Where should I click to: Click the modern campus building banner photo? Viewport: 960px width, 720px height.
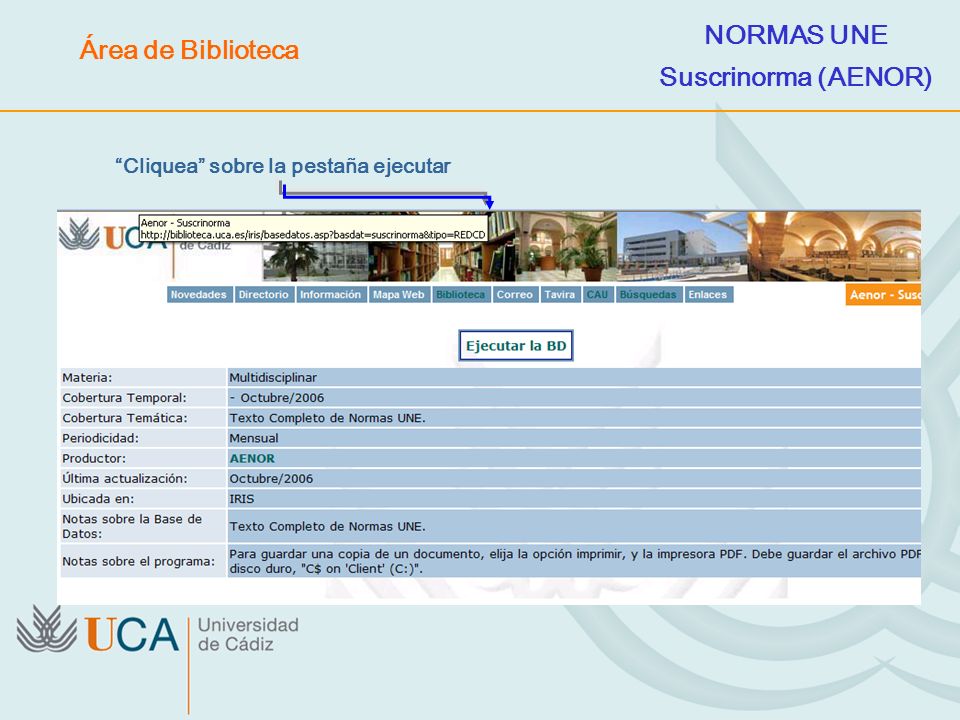click(x=681, y=246)
